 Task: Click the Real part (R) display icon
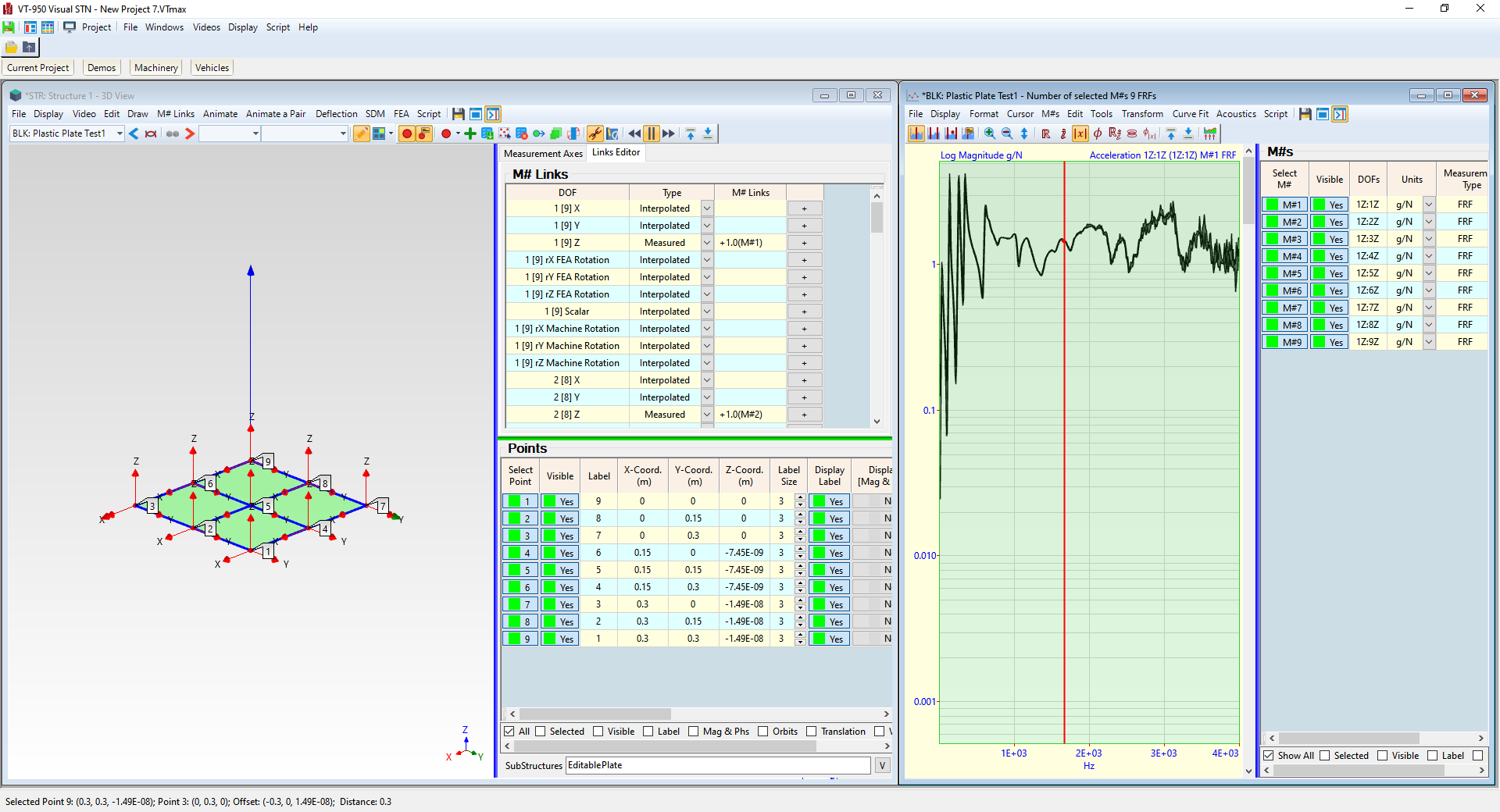(x=1046, y=134)
